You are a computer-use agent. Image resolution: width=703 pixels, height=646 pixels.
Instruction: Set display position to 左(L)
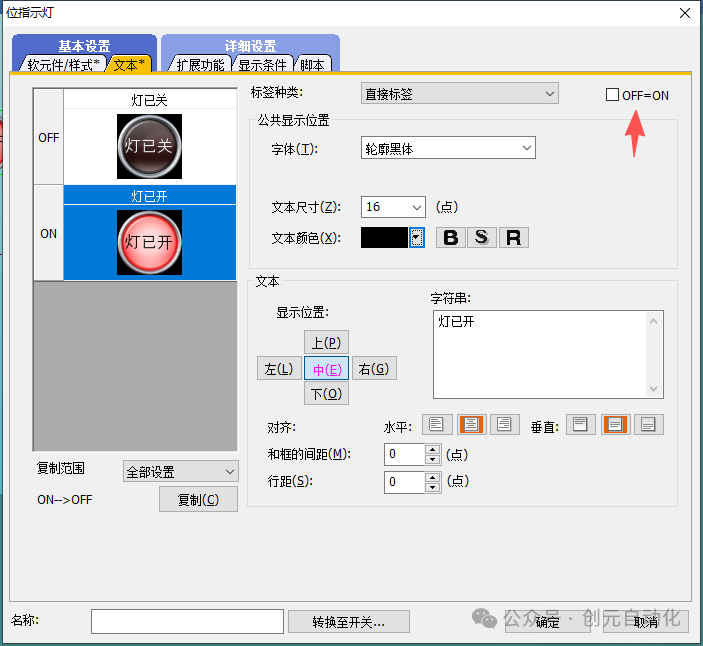(x=279, y=369)
